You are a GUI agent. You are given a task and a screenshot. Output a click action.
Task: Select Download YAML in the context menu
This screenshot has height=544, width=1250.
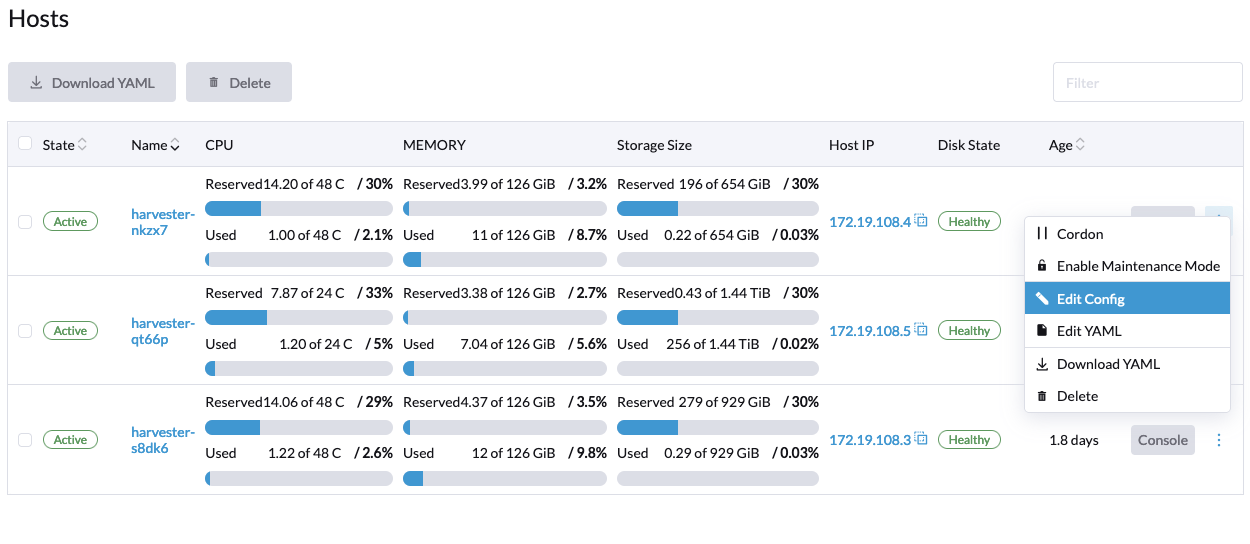1107,364
